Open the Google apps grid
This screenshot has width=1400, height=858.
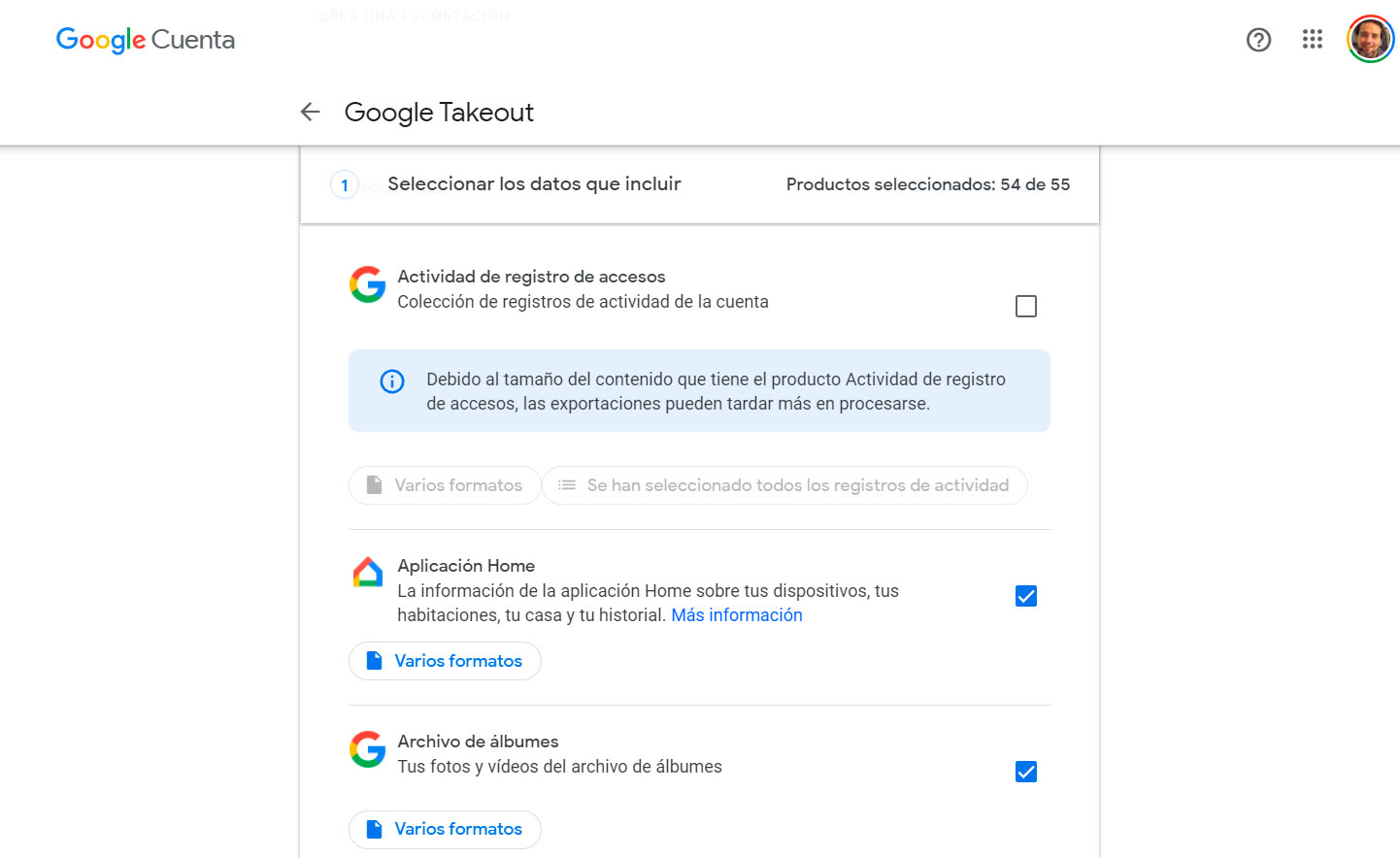[1313, 40]
